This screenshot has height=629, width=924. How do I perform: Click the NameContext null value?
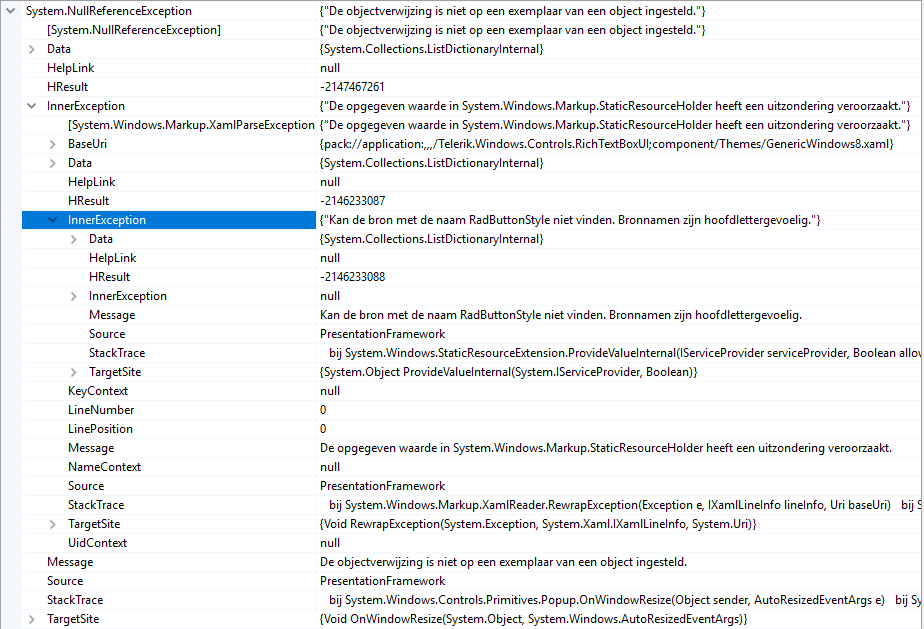coord(330,467)
